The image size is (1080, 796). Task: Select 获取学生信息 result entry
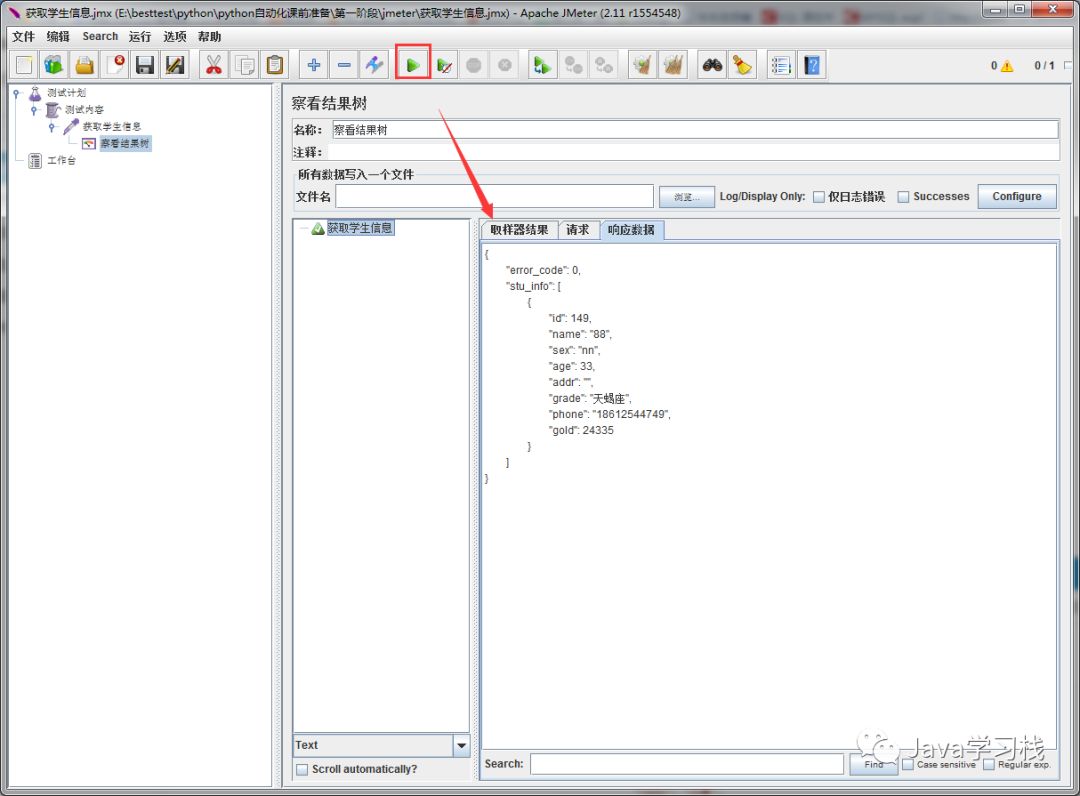pos(360,228)
